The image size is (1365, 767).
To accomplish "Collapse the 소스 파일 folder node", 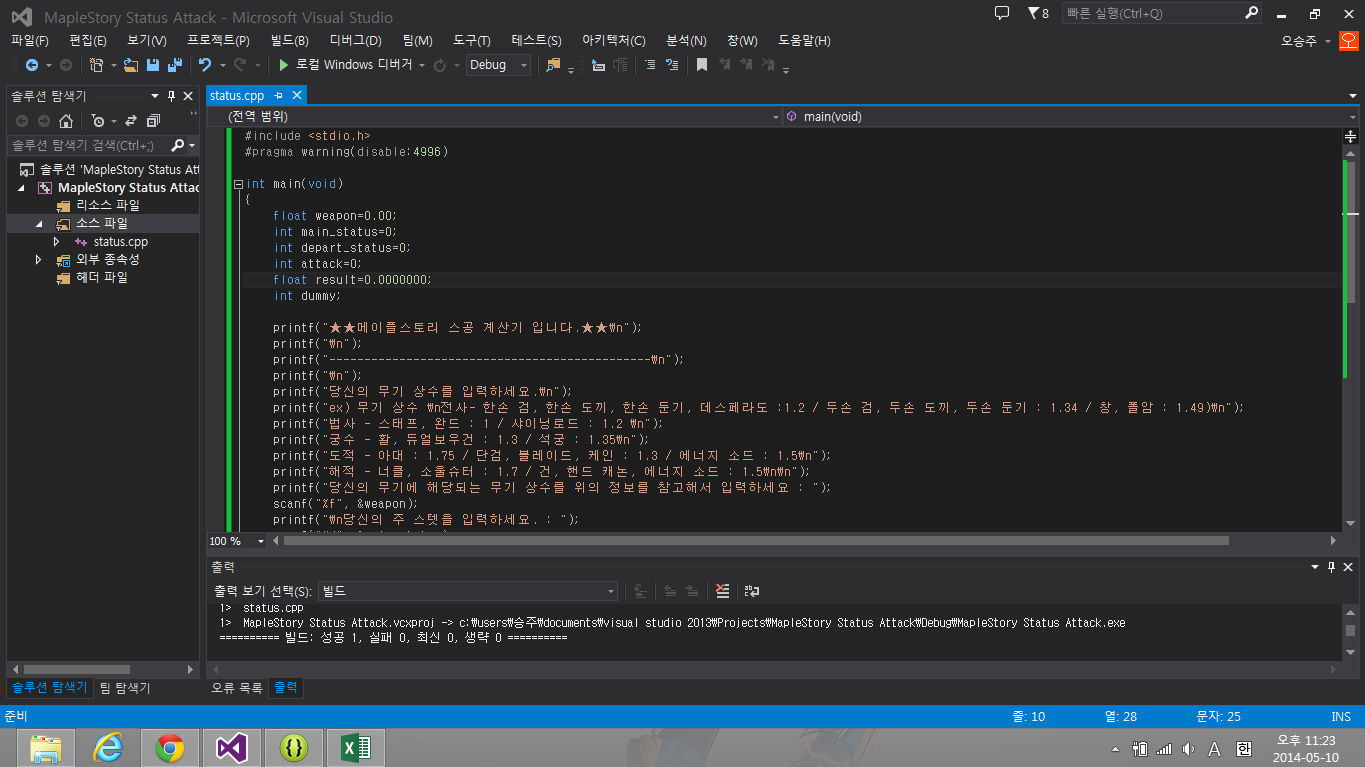I will pos(39,224).
